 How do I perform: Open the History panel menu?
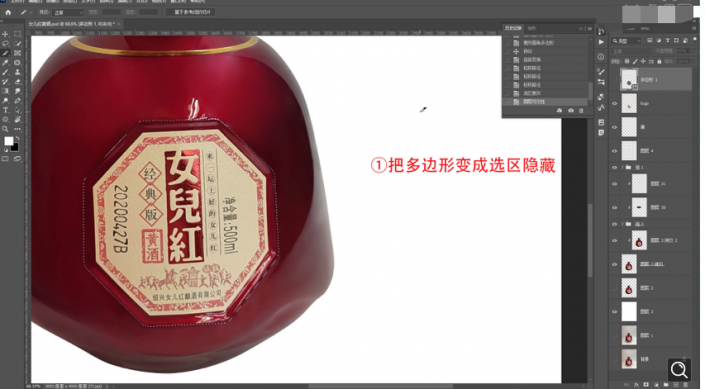click(589, 28)
